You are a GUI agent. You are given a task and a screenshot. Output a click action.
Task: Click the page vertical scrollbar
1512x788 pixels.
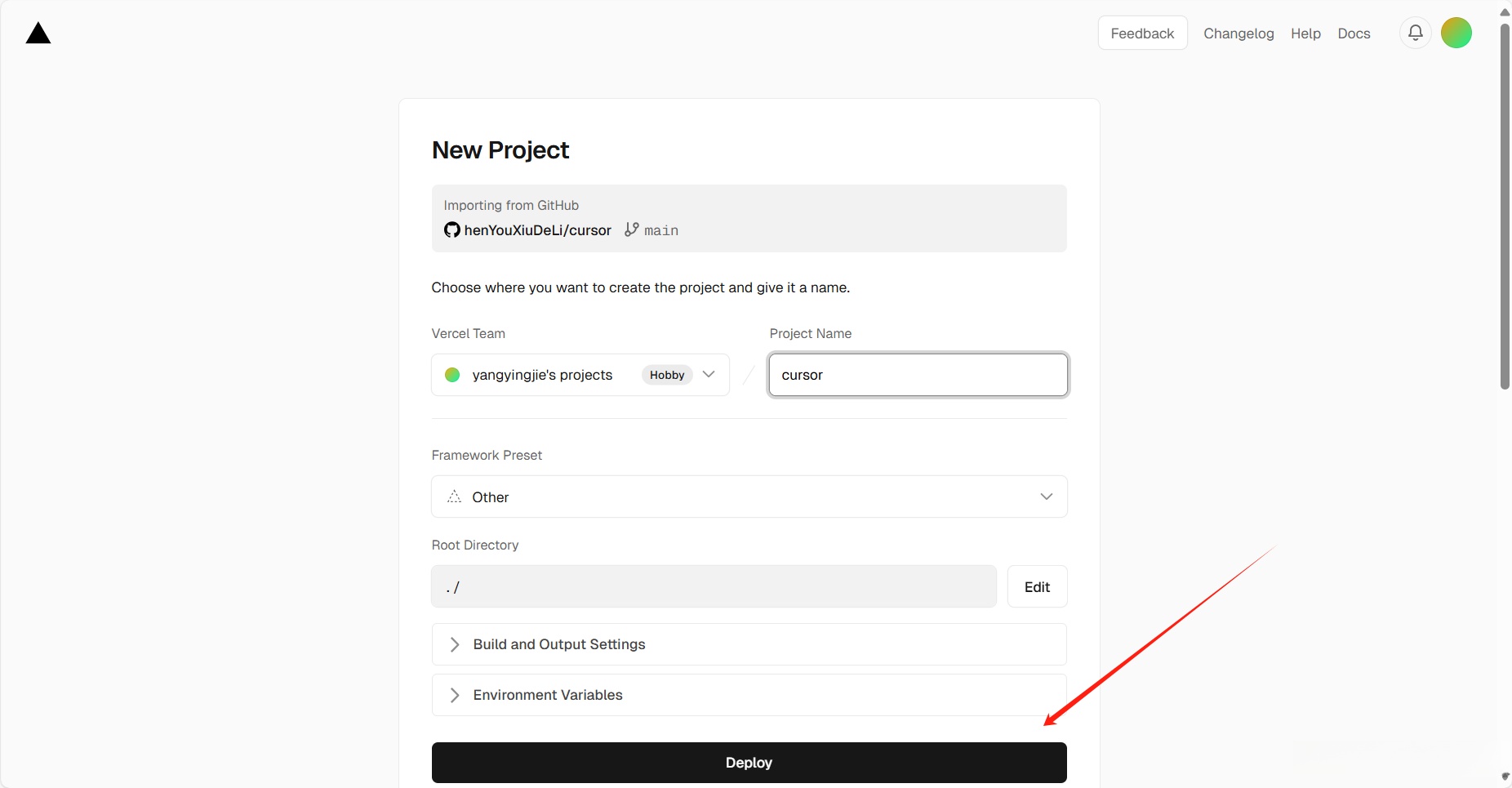coord(1505,204)
